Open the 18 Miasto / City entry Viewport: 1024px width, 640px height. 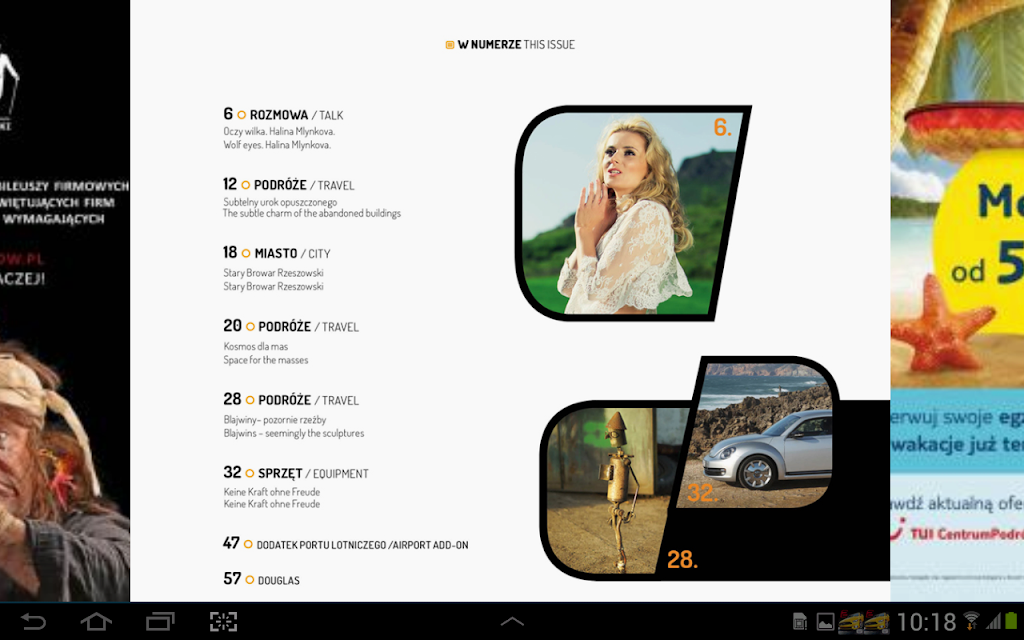pyautogui.click(x=277, y=268)
